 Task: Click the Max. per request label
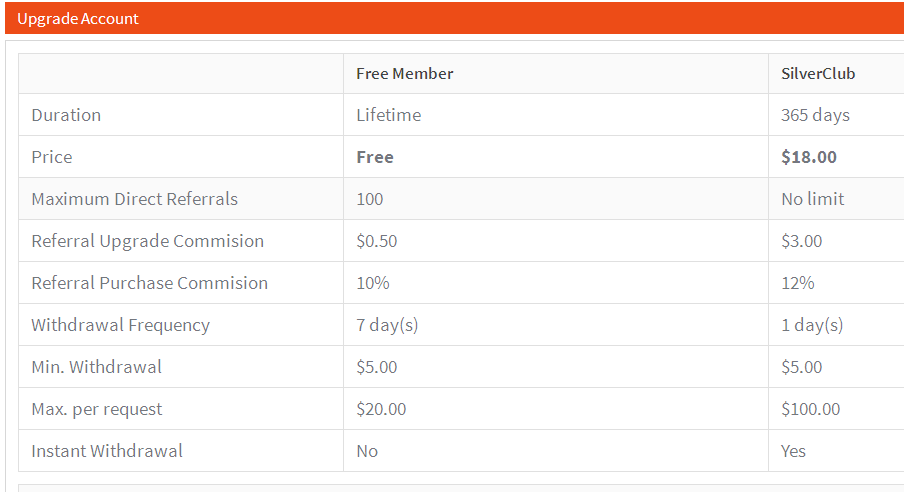(x=96, y=409)
